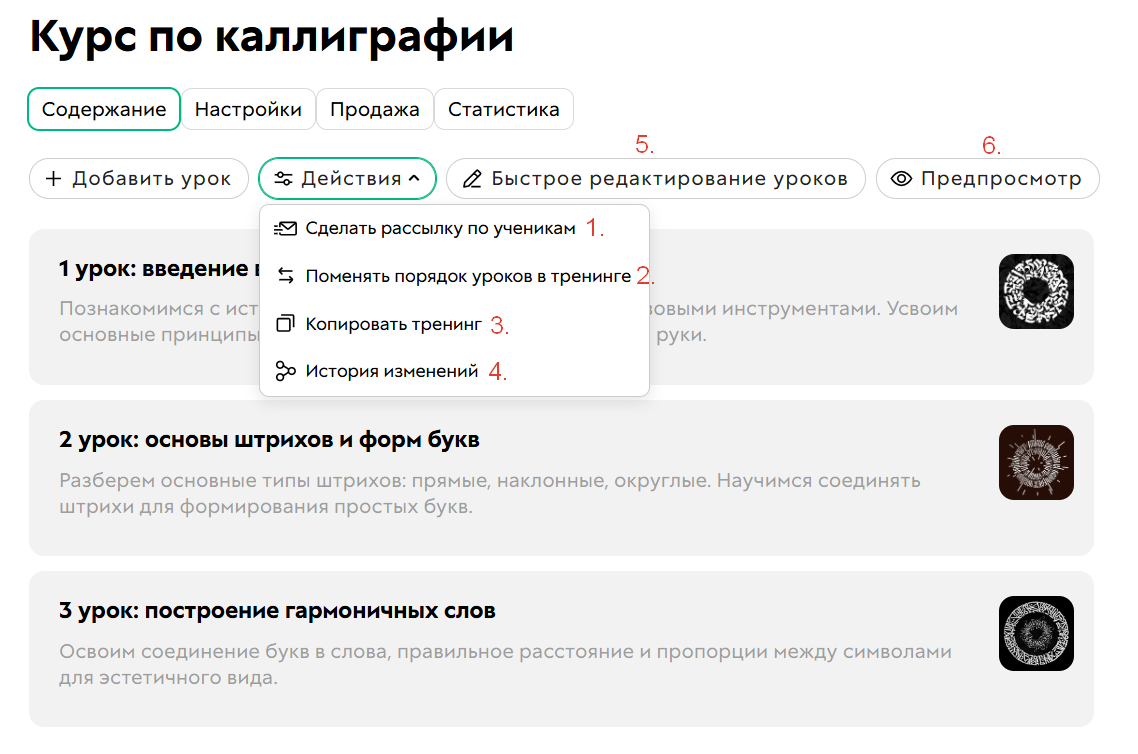Click the envelope icon beside 'Сделать рассылку по ученикам'
The image size is (1138, 754).
coord(285,227)
